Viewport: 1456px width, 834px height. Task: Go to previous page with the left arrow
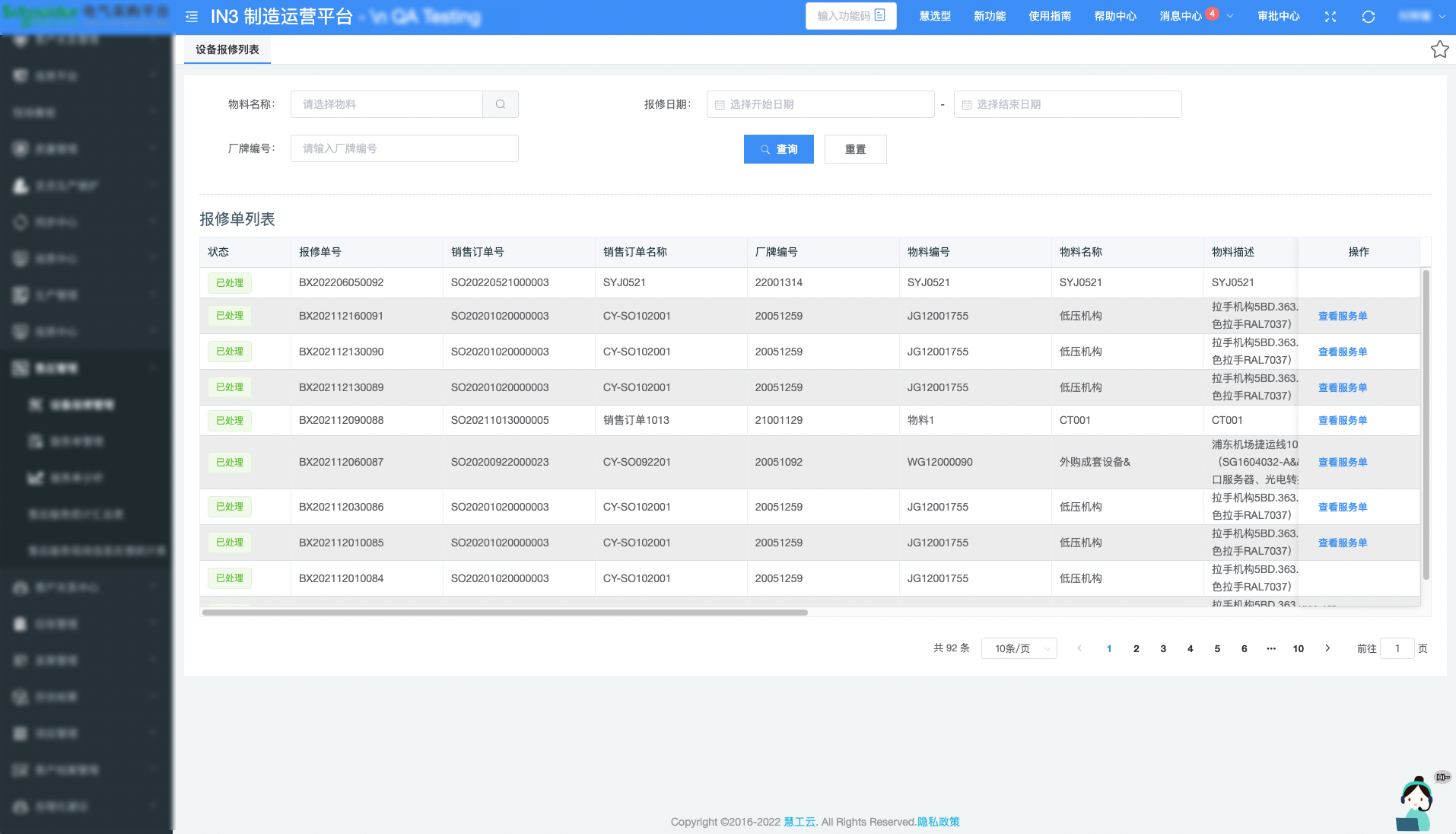click(1079, 648)
